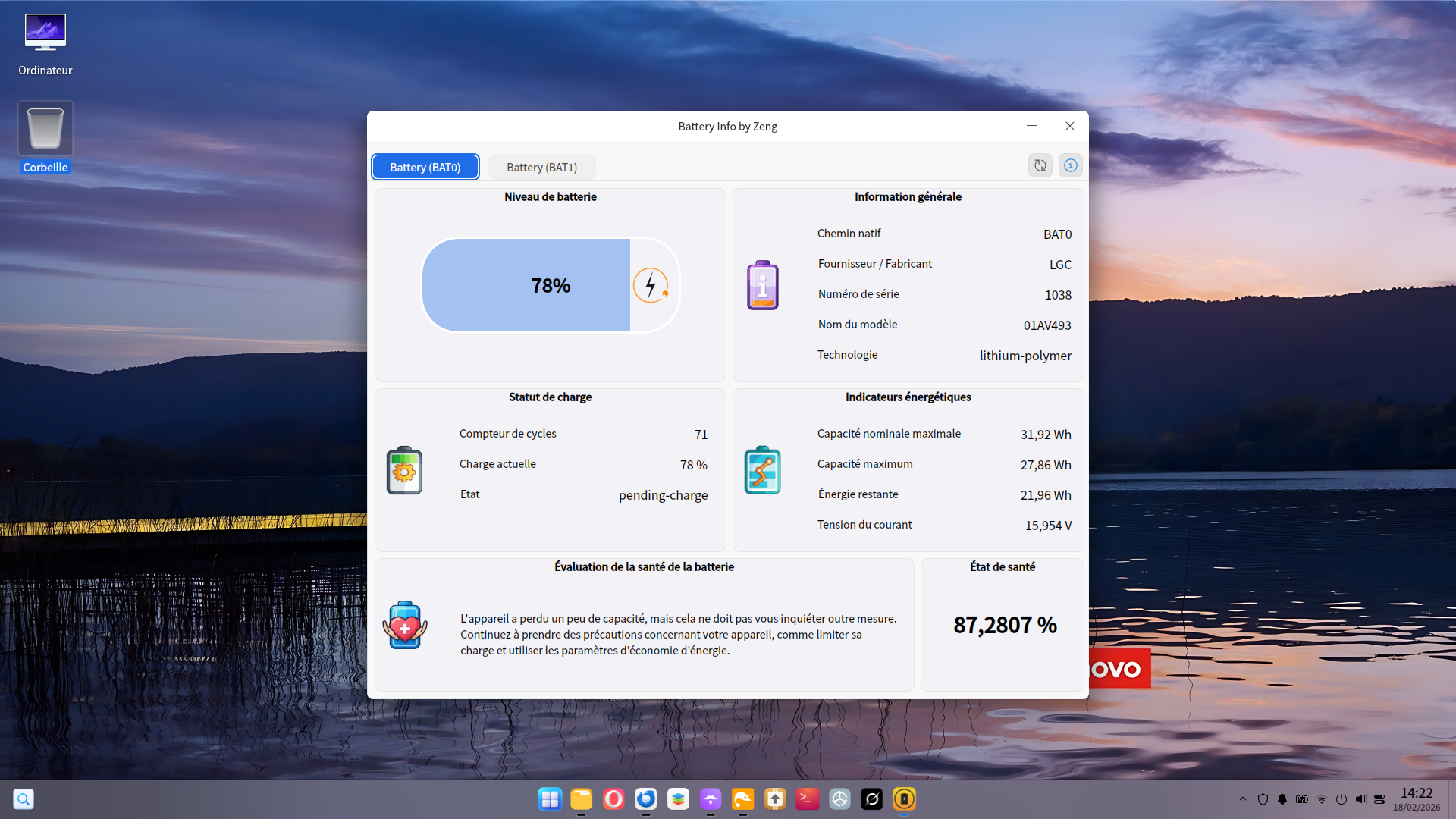Viewport: 1456px width, 819px height.
Task: Open the Opera browser in the dock
Action: click(613, 799)
